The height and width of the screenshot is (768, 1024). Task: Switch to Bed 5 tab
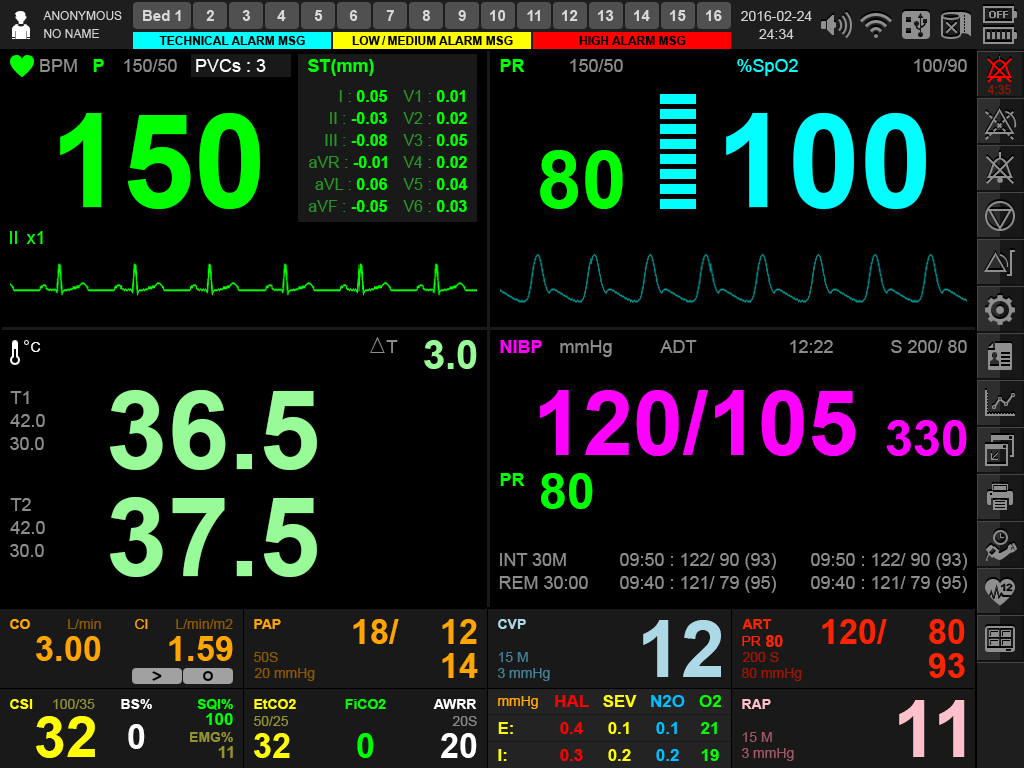(x=317, y=15)
